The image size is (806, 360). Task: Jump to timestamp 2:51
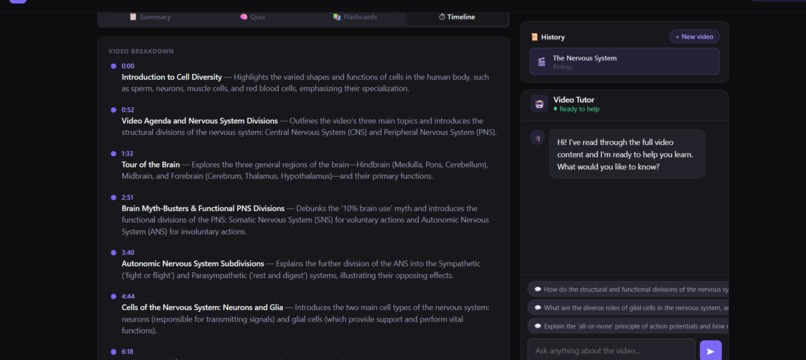click(x=127, y=197)
